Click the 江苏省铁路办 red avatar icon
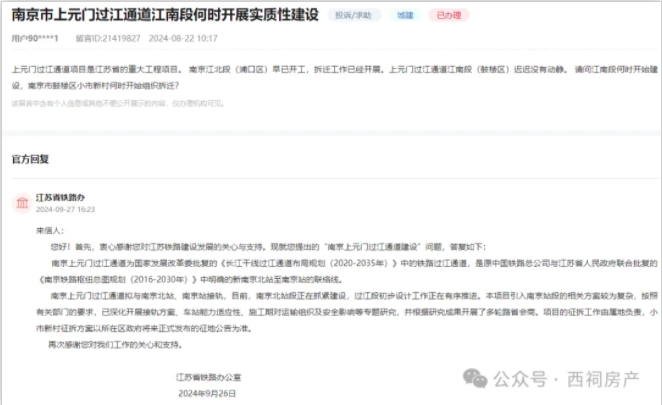The height and width of the screenshot is (405, 662). pos(21,203)
